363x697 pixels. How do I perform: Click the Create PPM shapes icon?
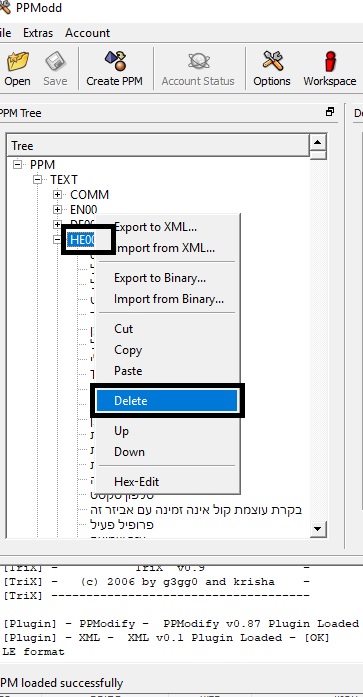(x=115, y=61)
